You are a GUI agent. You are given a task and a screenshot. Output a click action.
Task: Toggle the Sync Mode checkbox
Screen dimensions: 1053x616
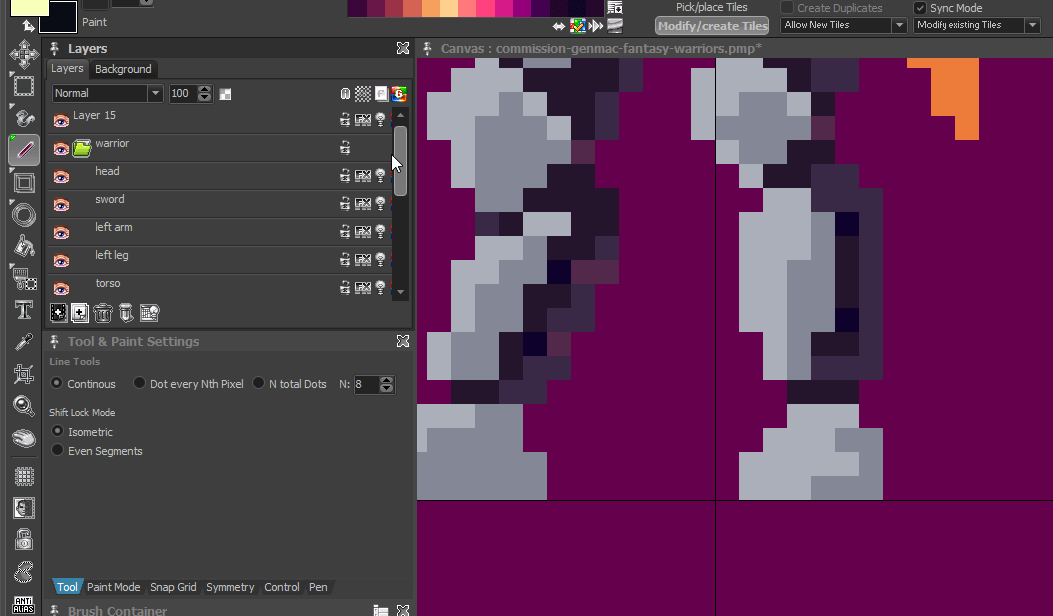tap(920, 8)
